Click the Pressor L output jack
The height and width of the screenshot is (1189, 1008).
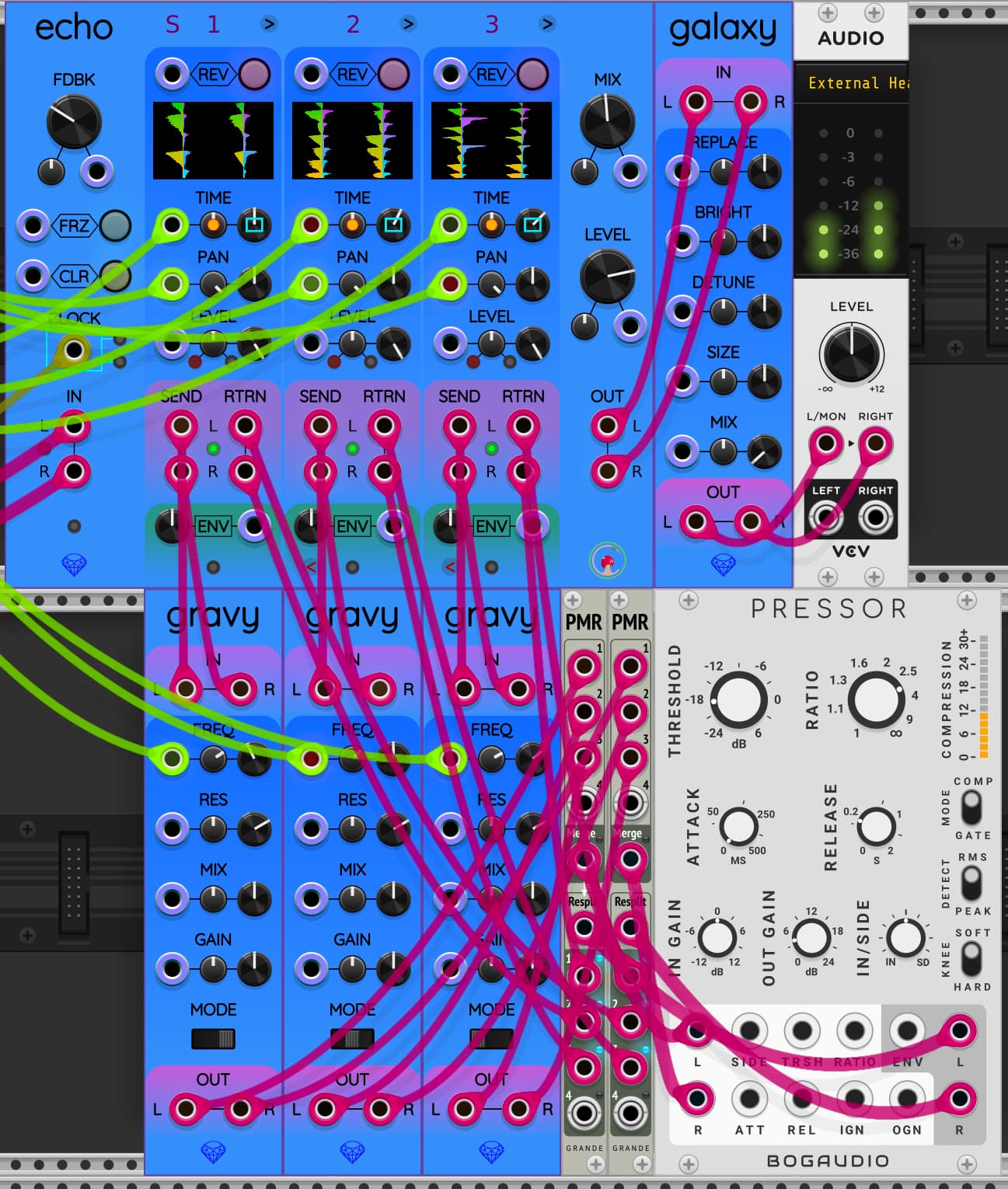pyautogui.click(x=959, y=1030)
